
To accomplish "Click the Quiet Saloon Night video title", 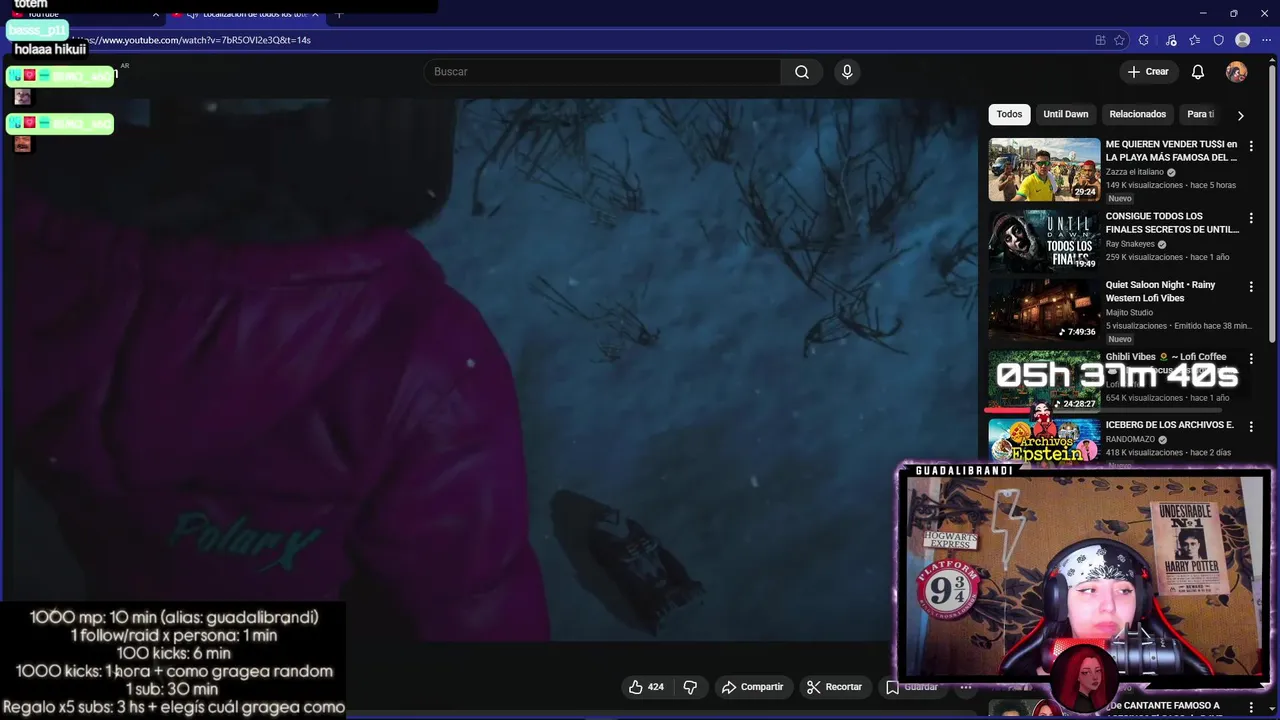I will click(1160, 291).
